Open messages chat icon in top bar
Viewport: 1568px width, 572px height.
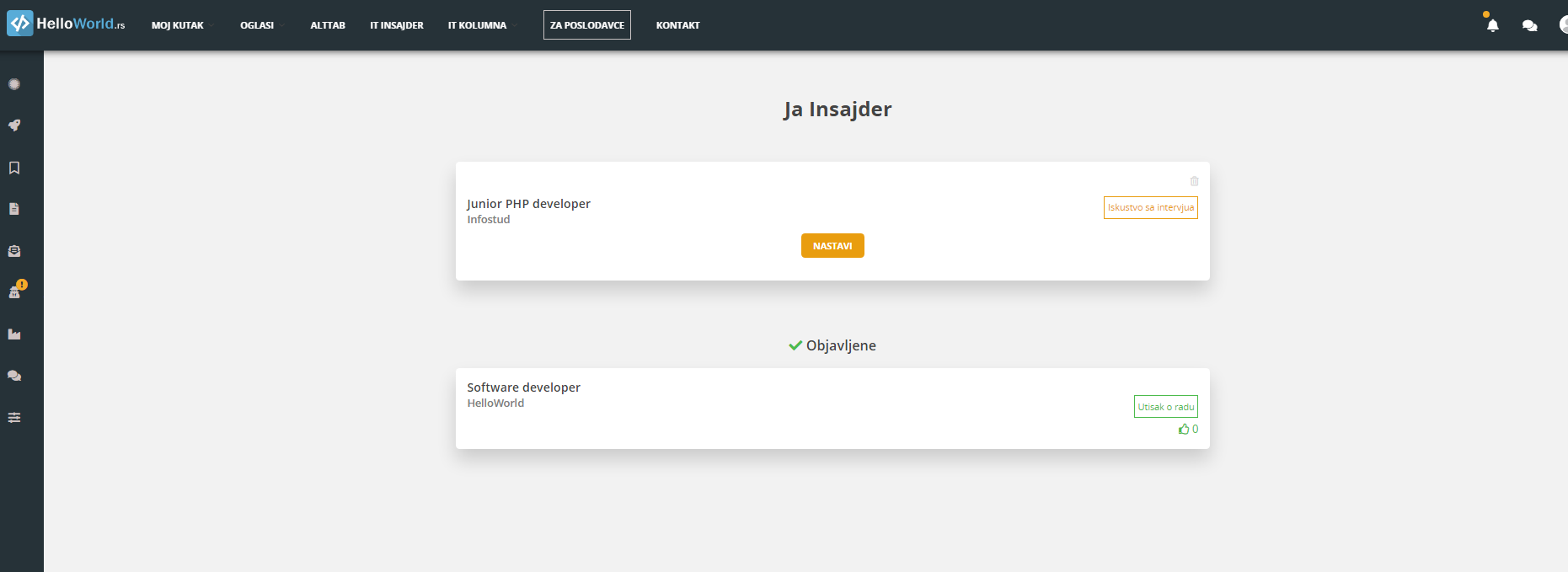(x=1530, y=25)
